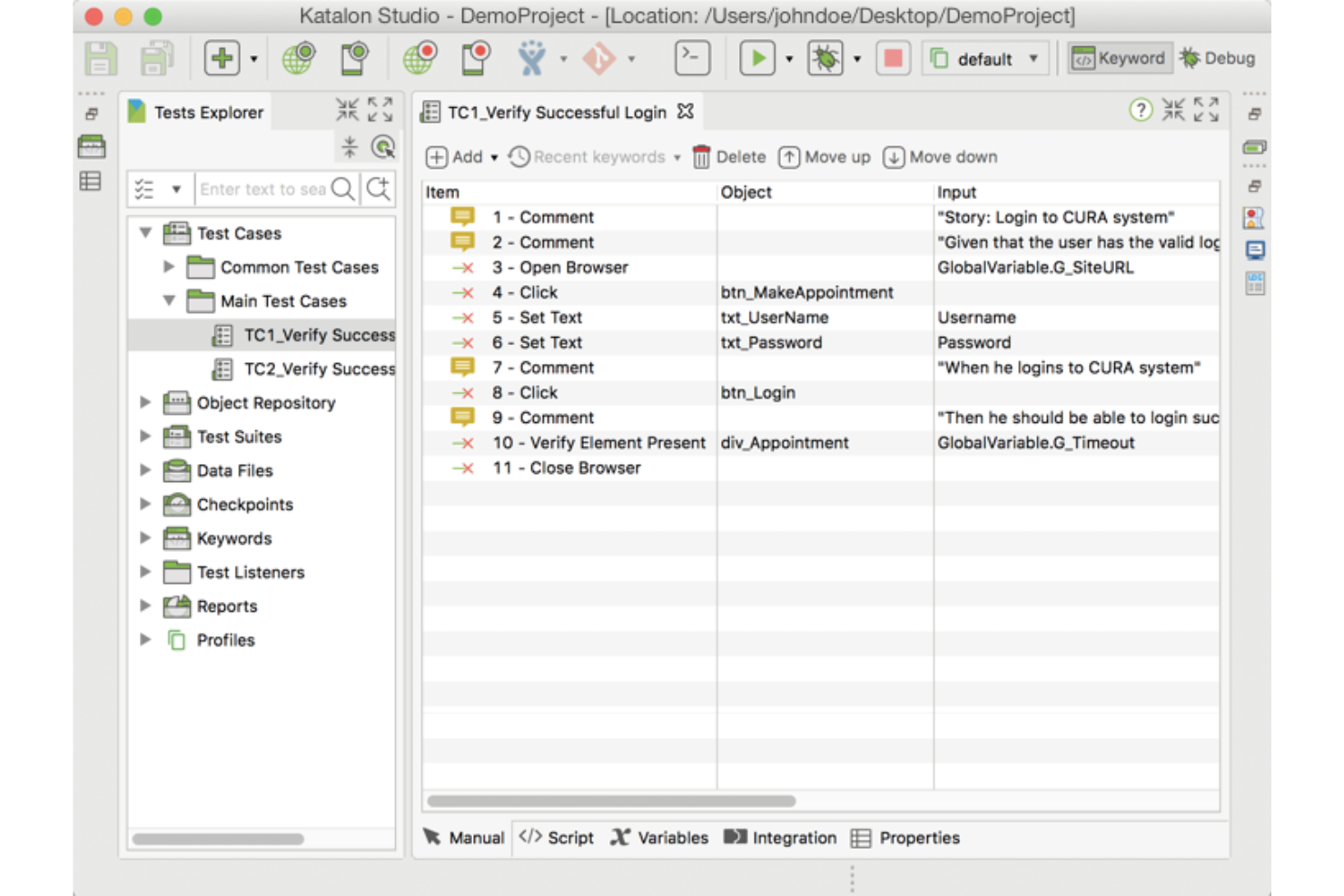1344x896 pixels.
Task: Select the Tests Explorer tab
Action: click(x=196, y=112)
